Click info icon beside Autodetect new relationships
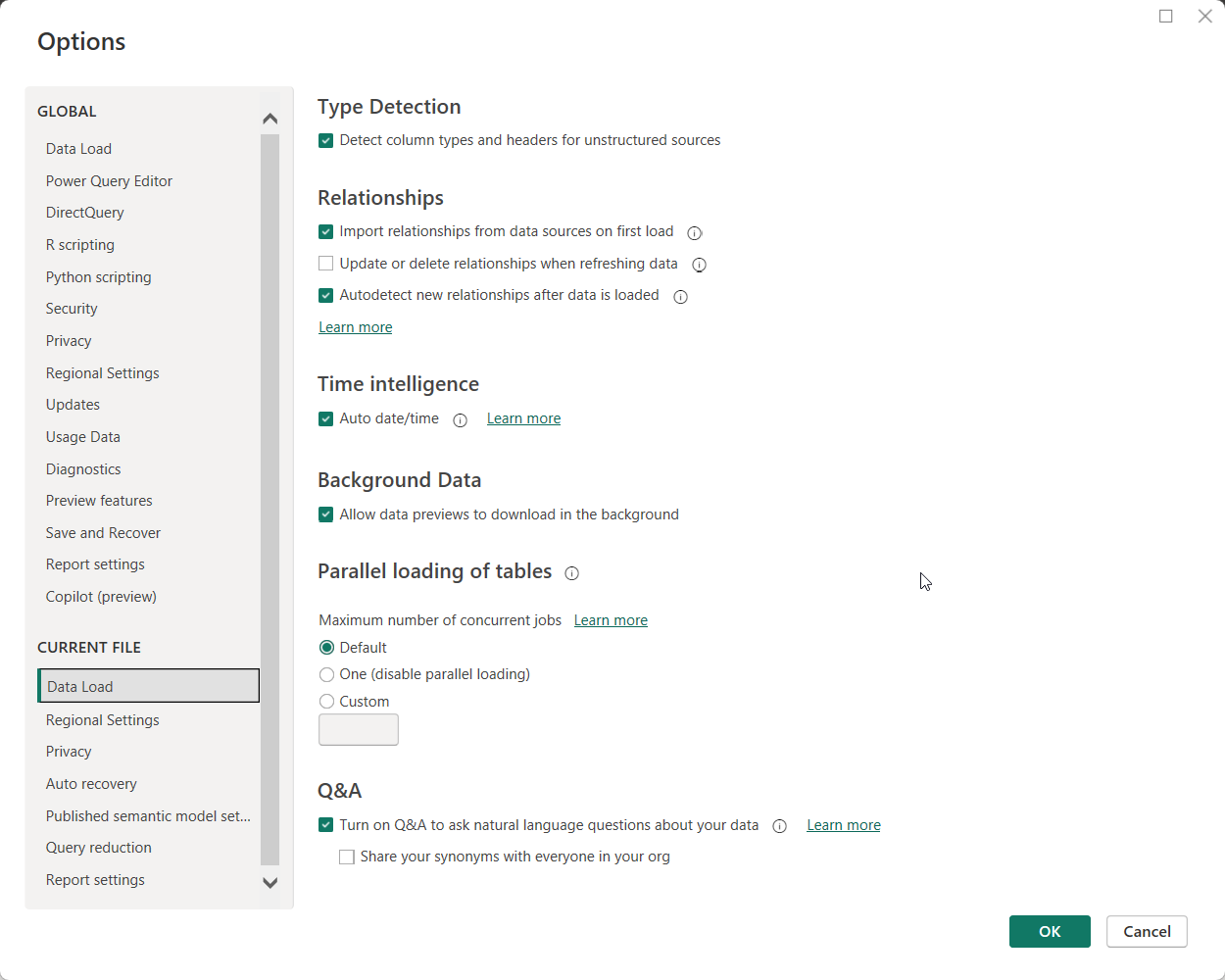The image size is (1225, 980). pyautogui.click(x=681, y=297)
